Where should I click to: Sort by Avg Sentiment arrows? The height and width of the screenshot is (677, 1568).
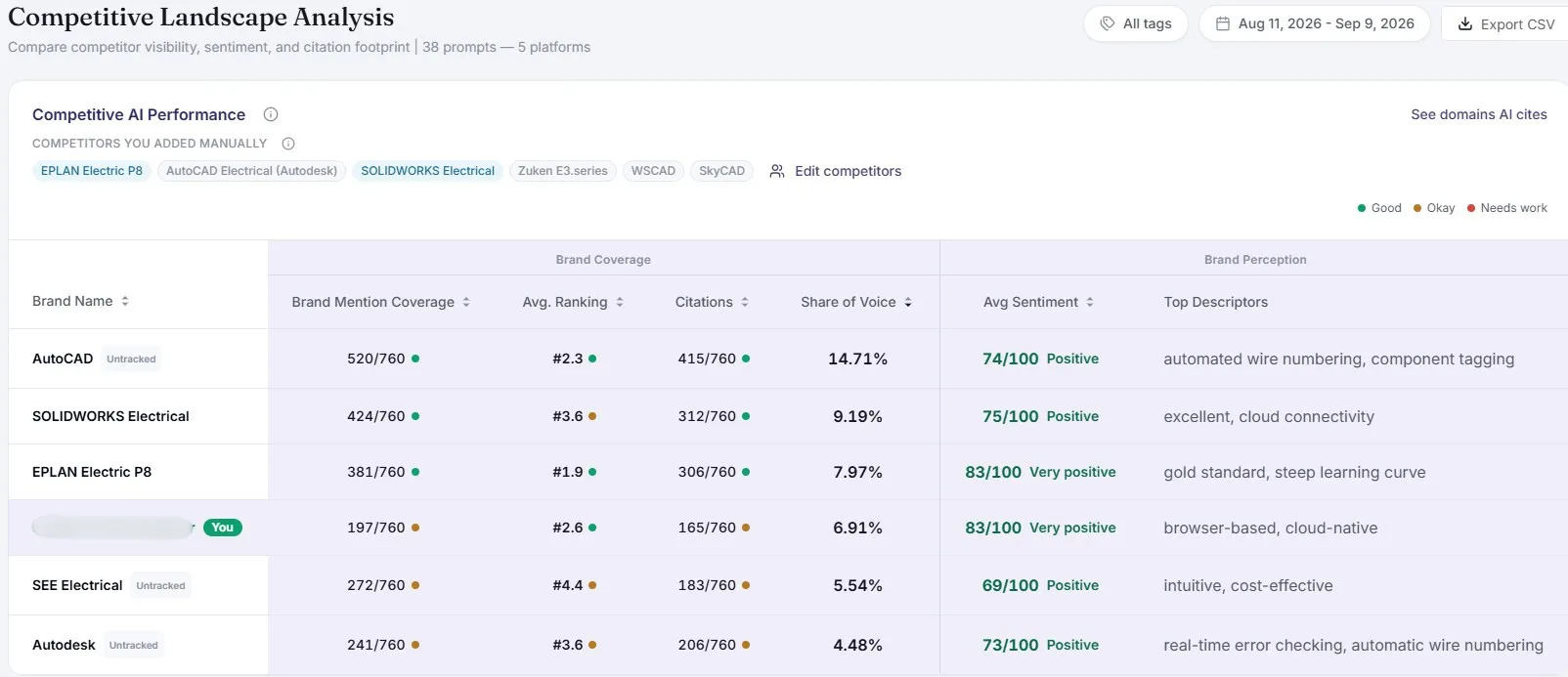click(x=1090, y=302)
